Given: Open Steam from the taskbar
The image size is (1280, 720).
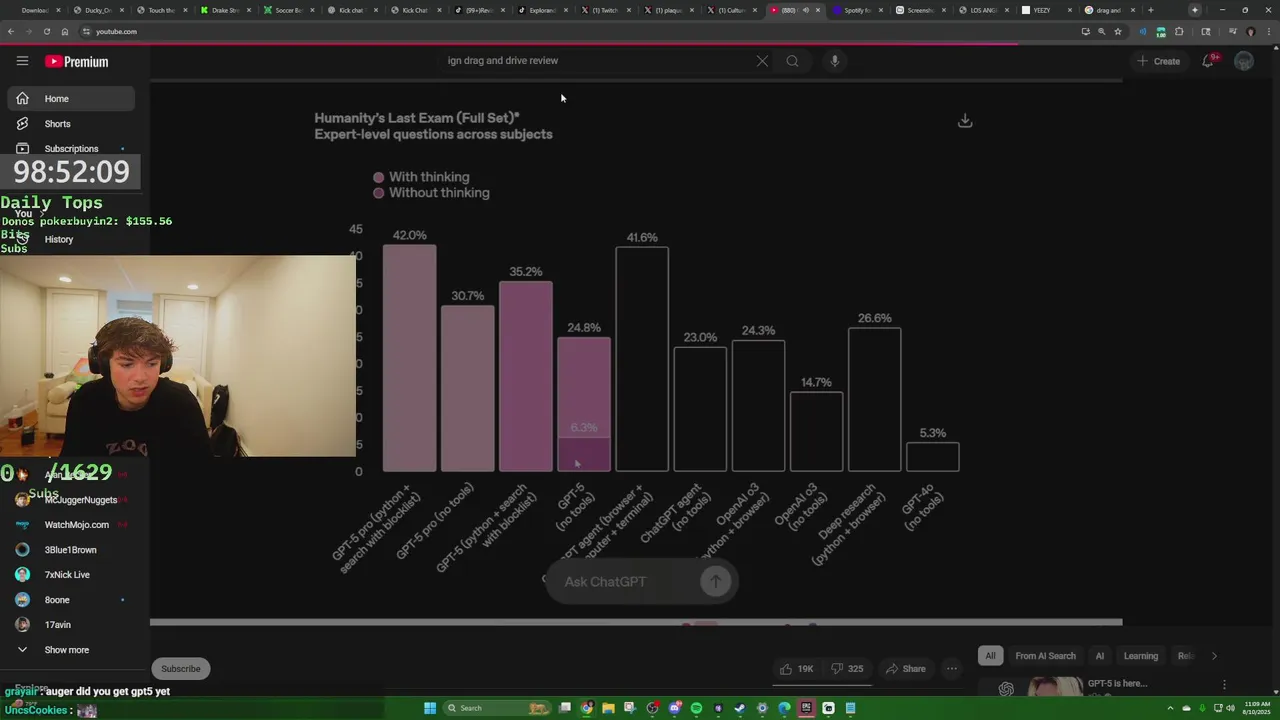Looking at the screenshot, I should [x=740, y=708].
